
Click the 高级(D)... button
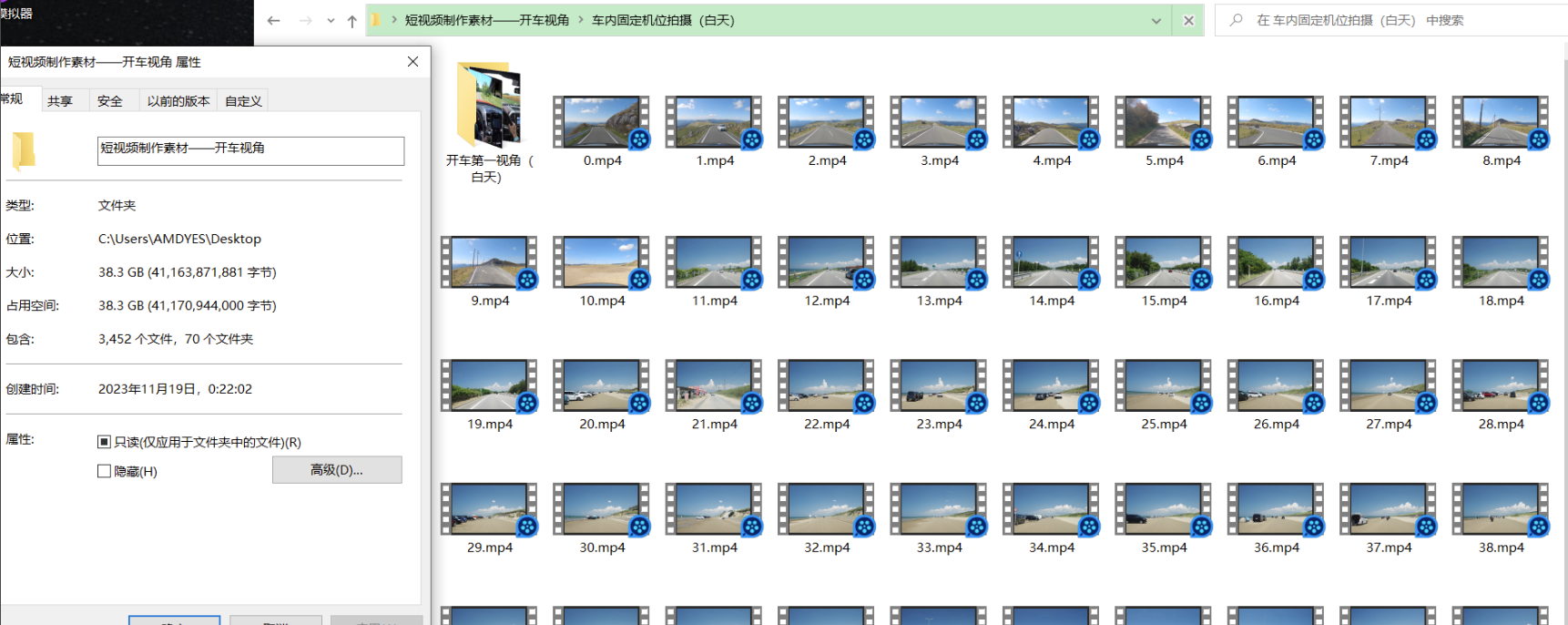[x=337, y=470]
